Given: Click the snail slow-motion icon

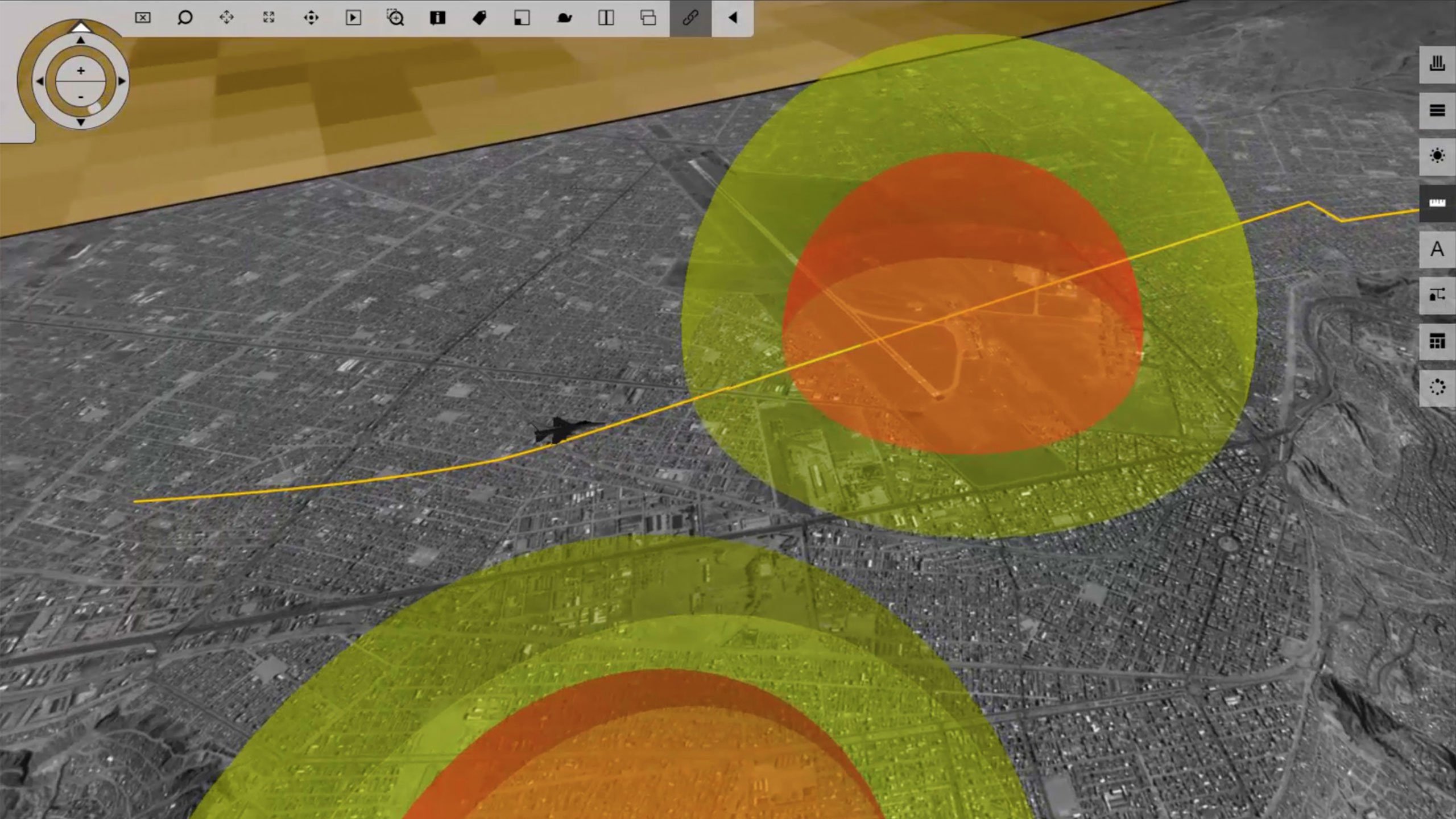Looking at the screenshot, I should click(564, 18).
